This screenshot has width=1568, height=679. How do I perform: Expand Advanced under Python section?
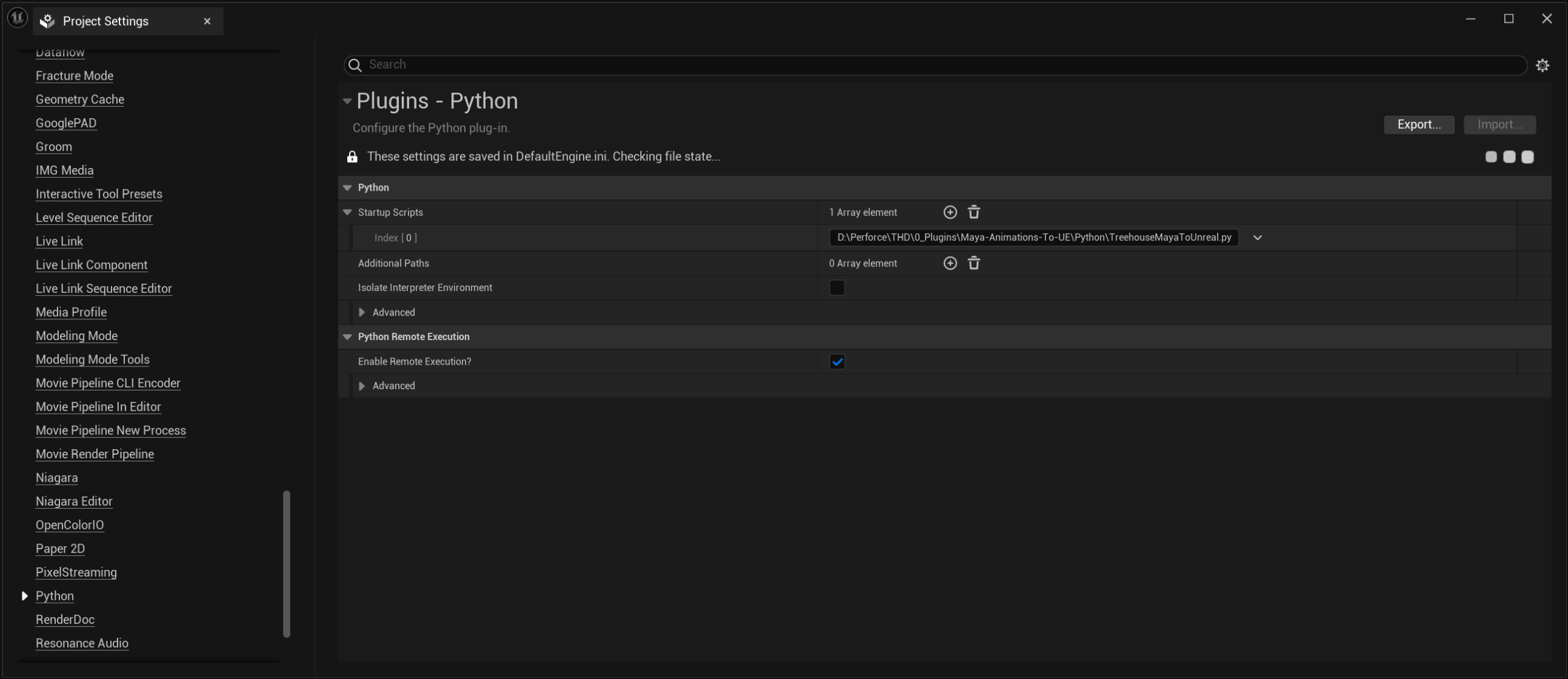(361, 313)
